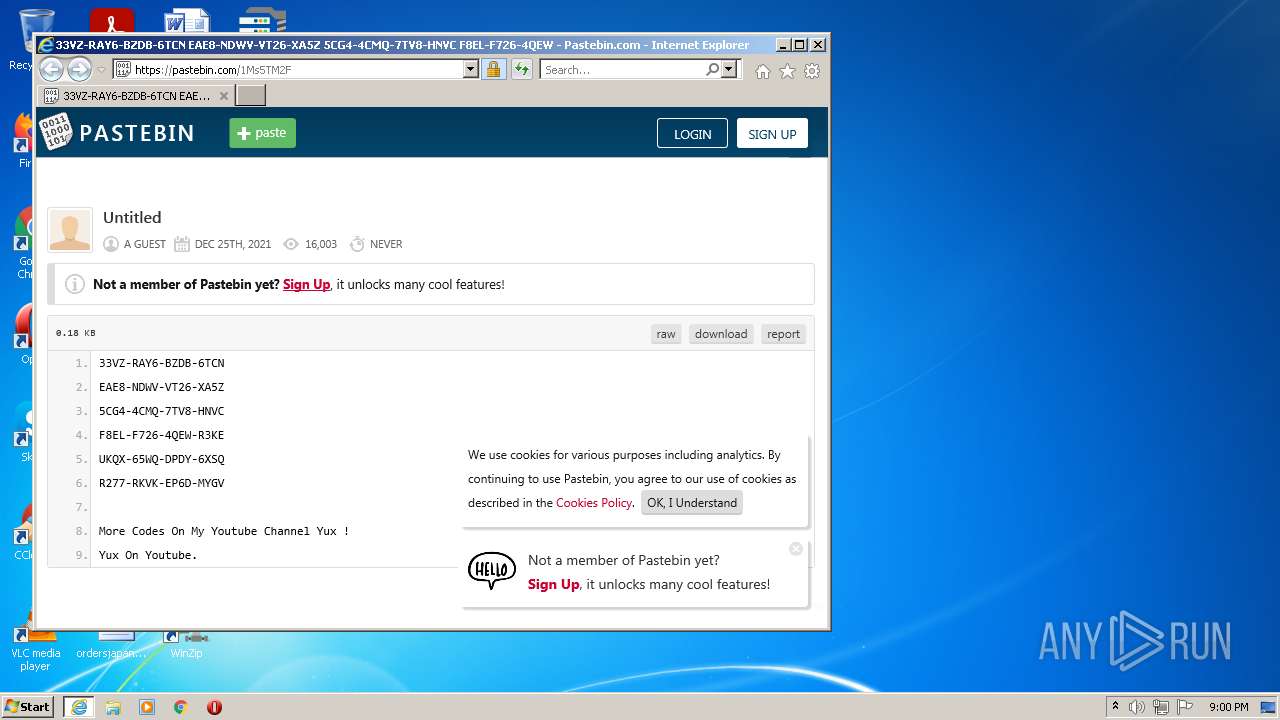Click Internet Explorer taskbar icon

point(79,707)
